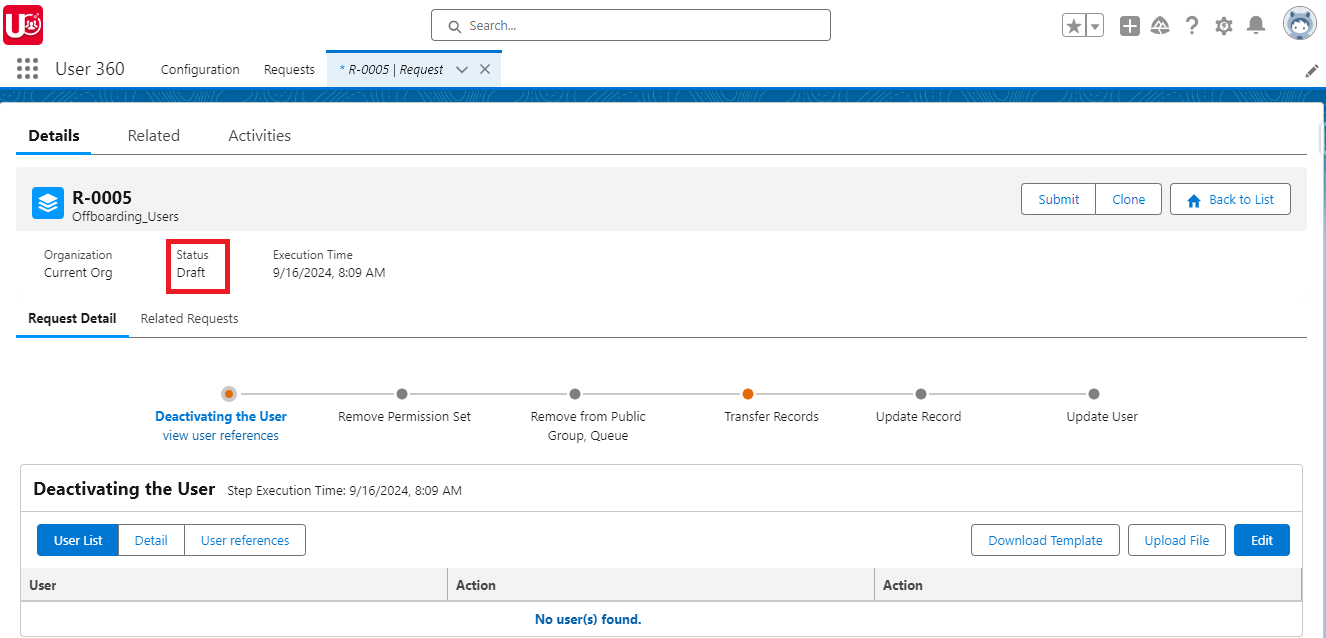The height and width of the screenshot is (638, 1326).
Task: Click the Clone button
Action: [x=1129, y=199]
